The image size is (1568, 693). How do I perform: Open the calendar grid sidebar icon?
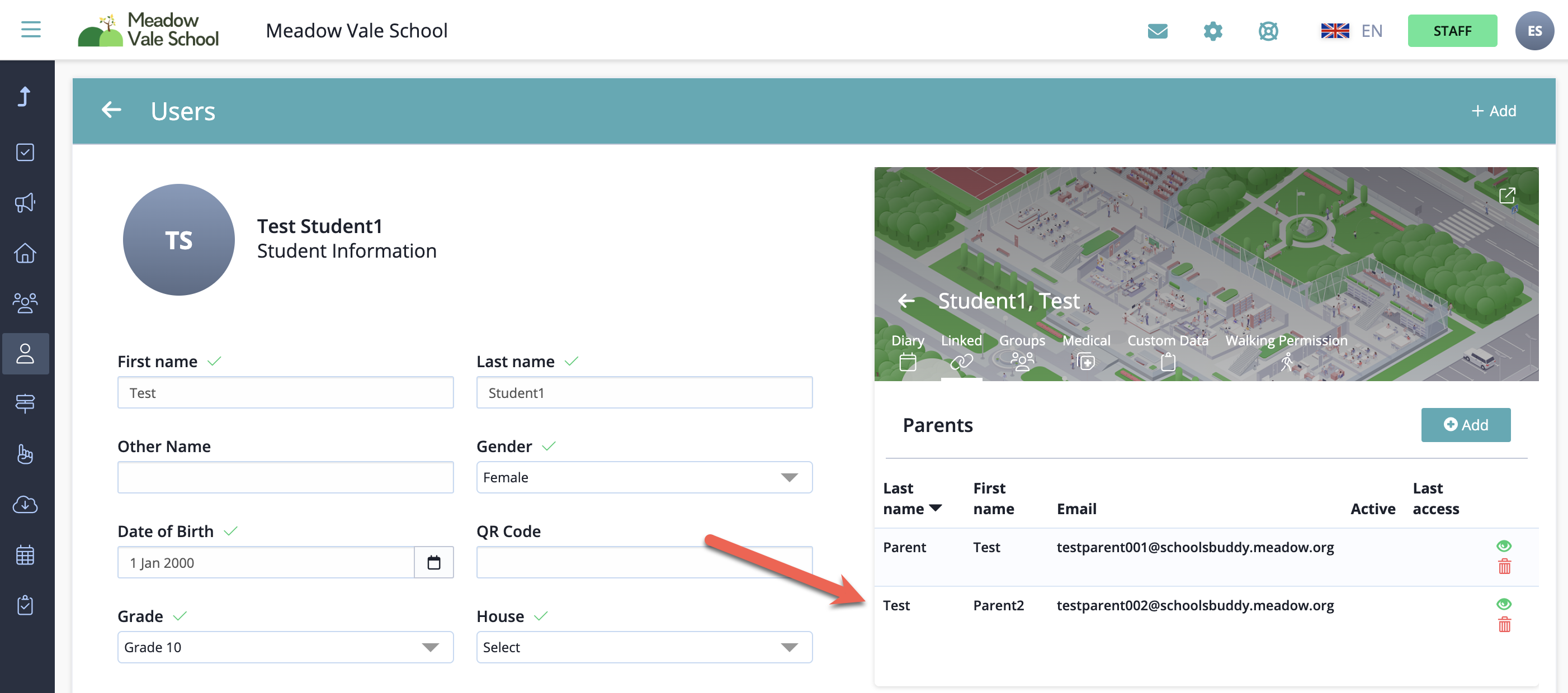[x=25, y=555]
